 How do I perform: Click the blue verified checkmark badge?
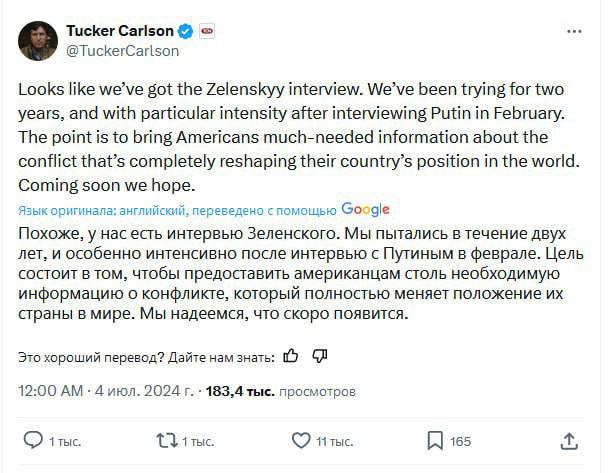186,31
